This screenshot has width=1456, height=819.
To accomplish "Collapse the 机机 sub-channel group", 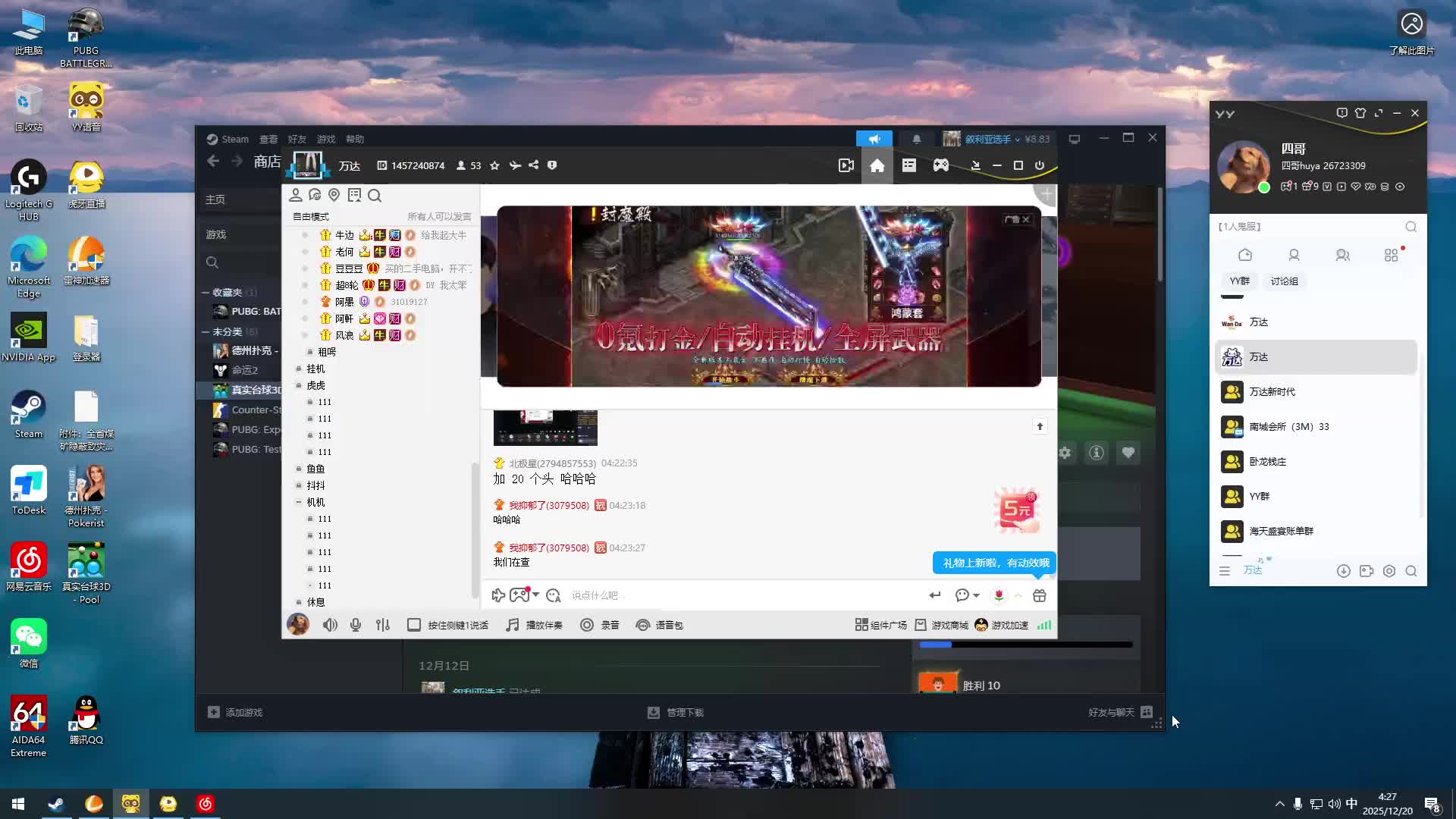I will 299,503.
